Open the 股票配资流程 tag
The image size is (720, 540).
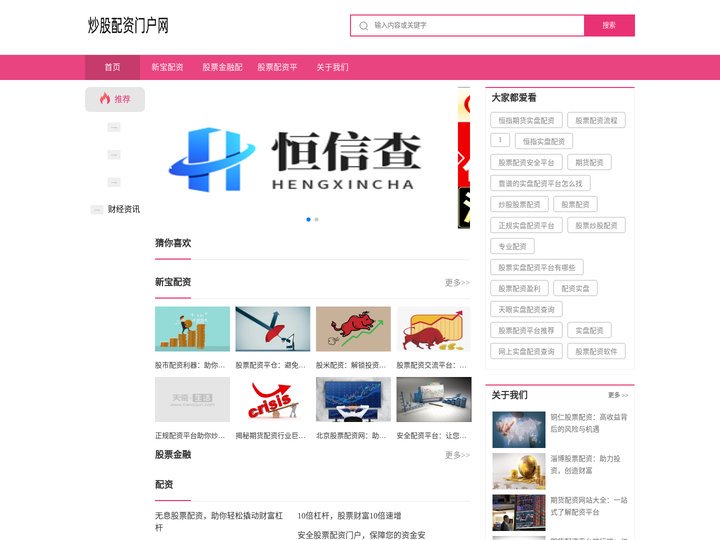[x=596, y=120]
